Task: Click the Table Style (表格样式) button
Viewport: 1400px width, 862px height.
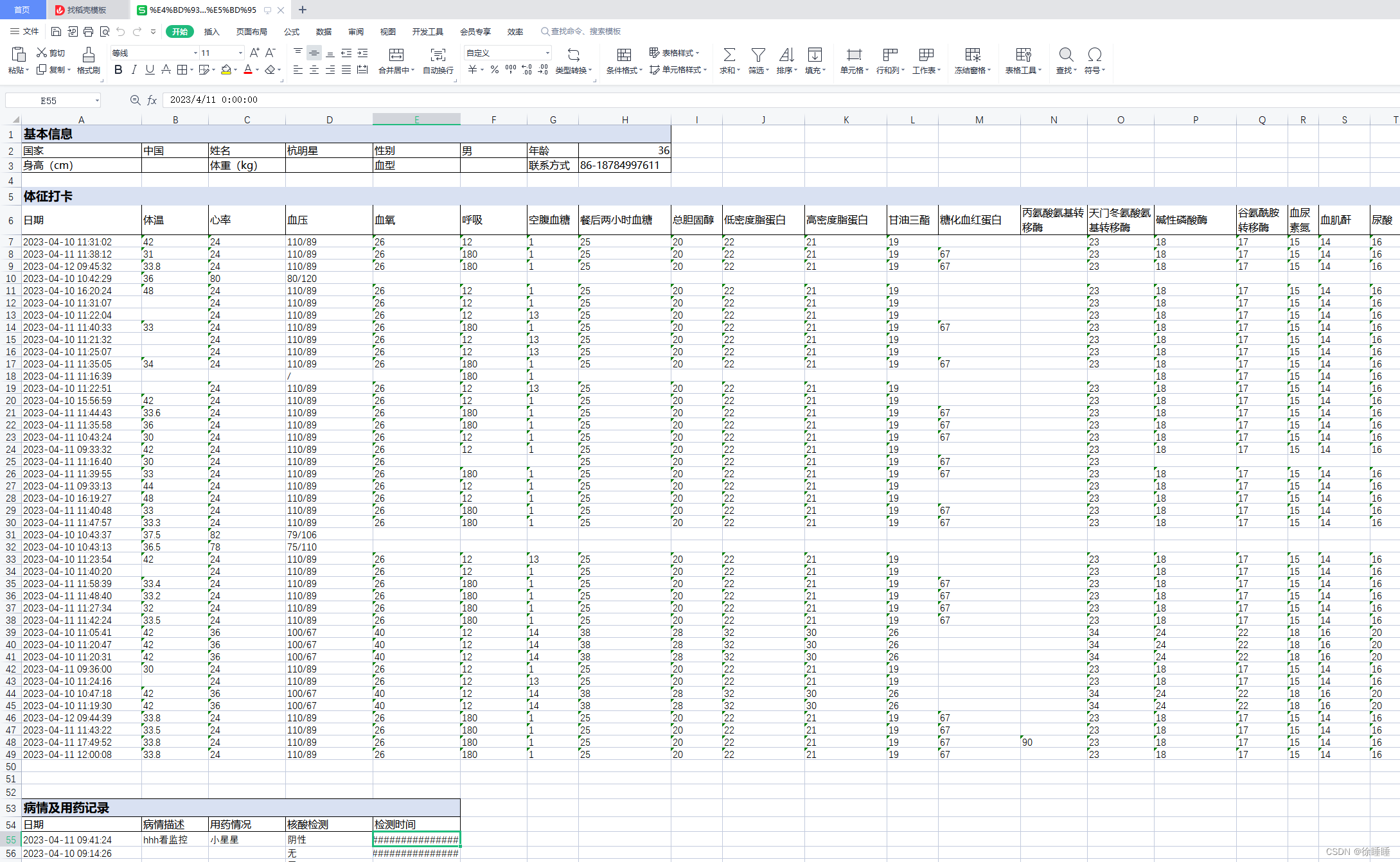Action: click(x=674, y=53)
